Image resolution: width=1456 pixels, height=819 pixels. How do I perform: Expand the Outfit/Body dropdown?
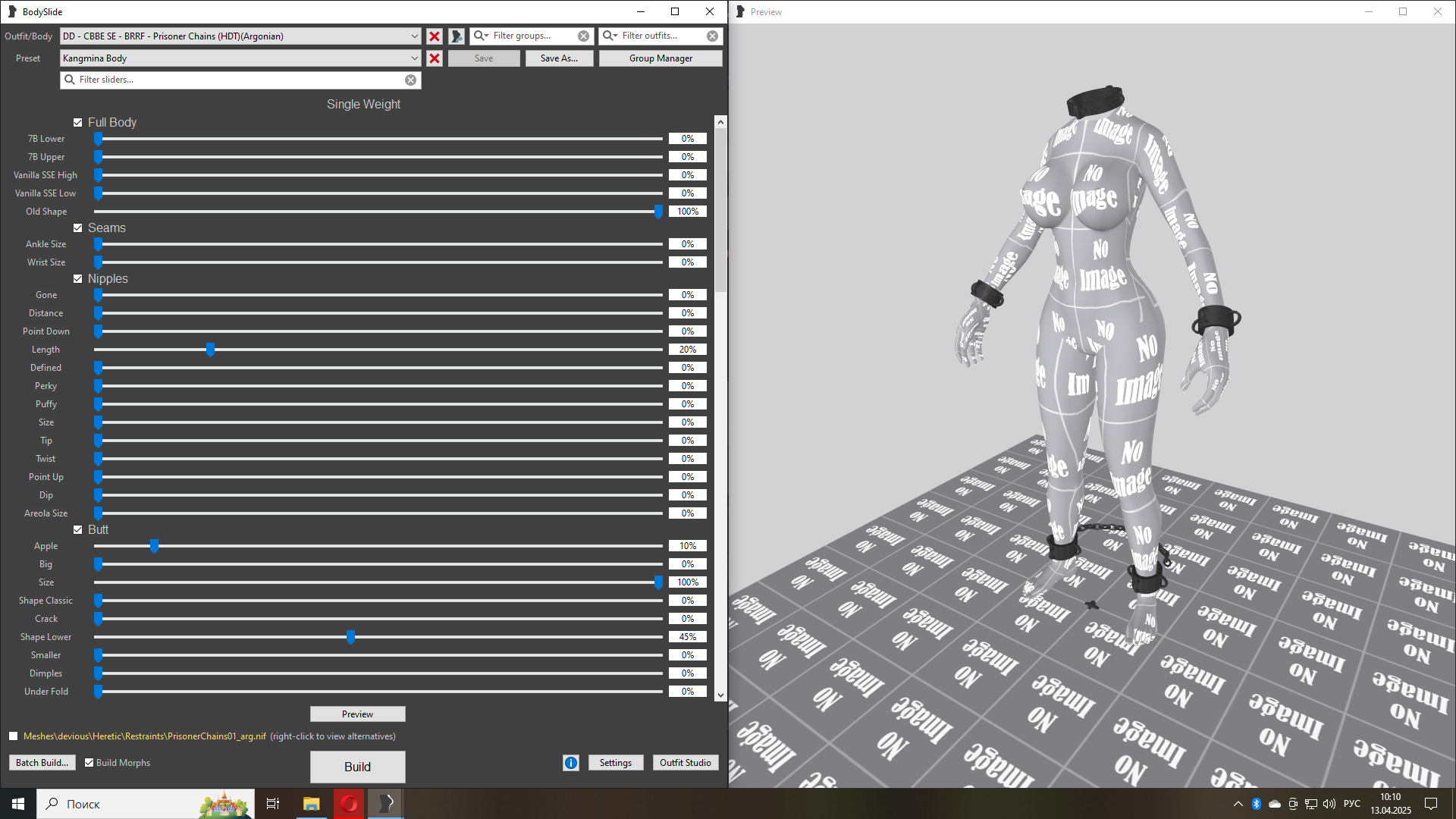(414, 36)
